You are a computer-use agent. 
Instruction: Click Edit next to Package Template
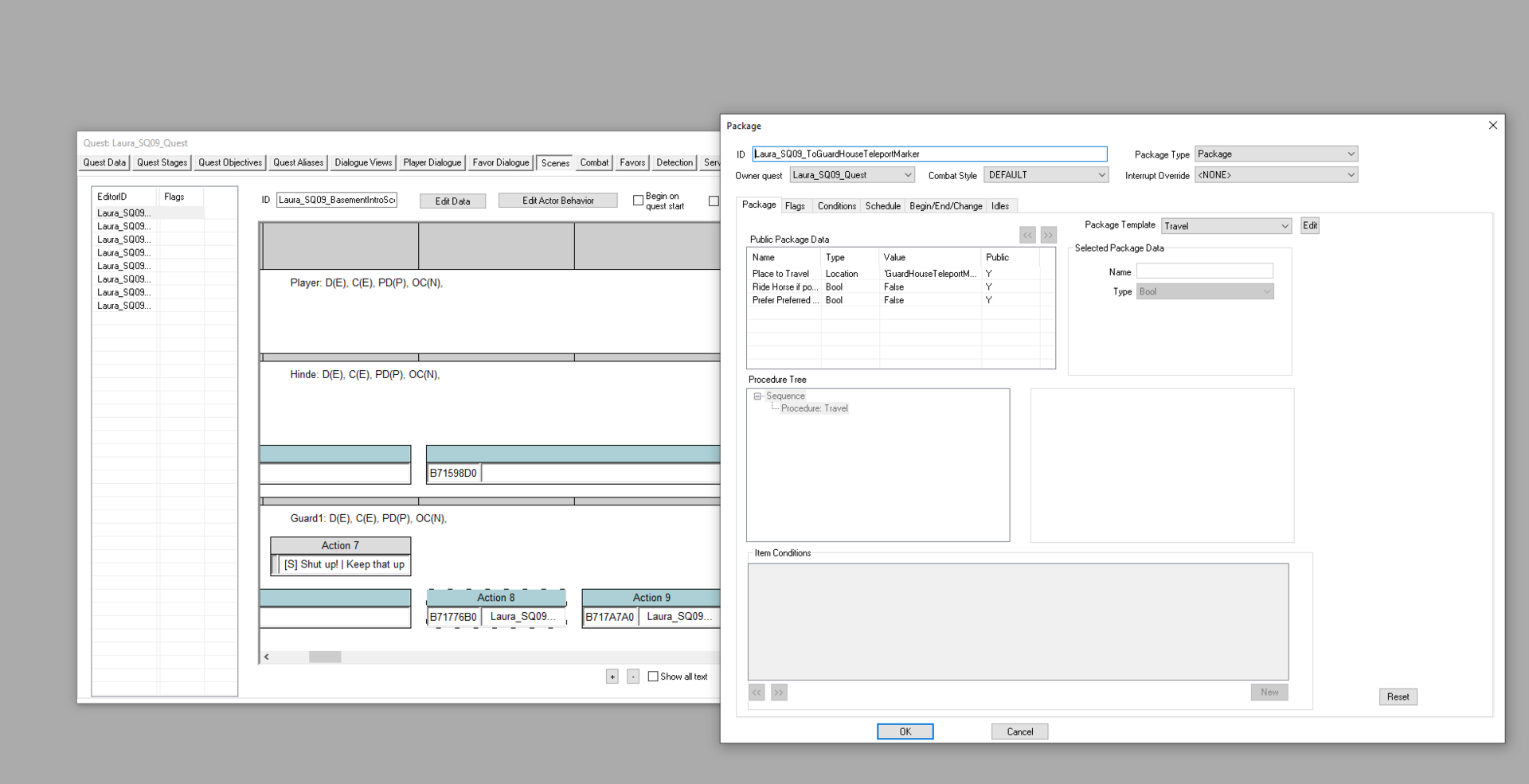coord(1309,226)
